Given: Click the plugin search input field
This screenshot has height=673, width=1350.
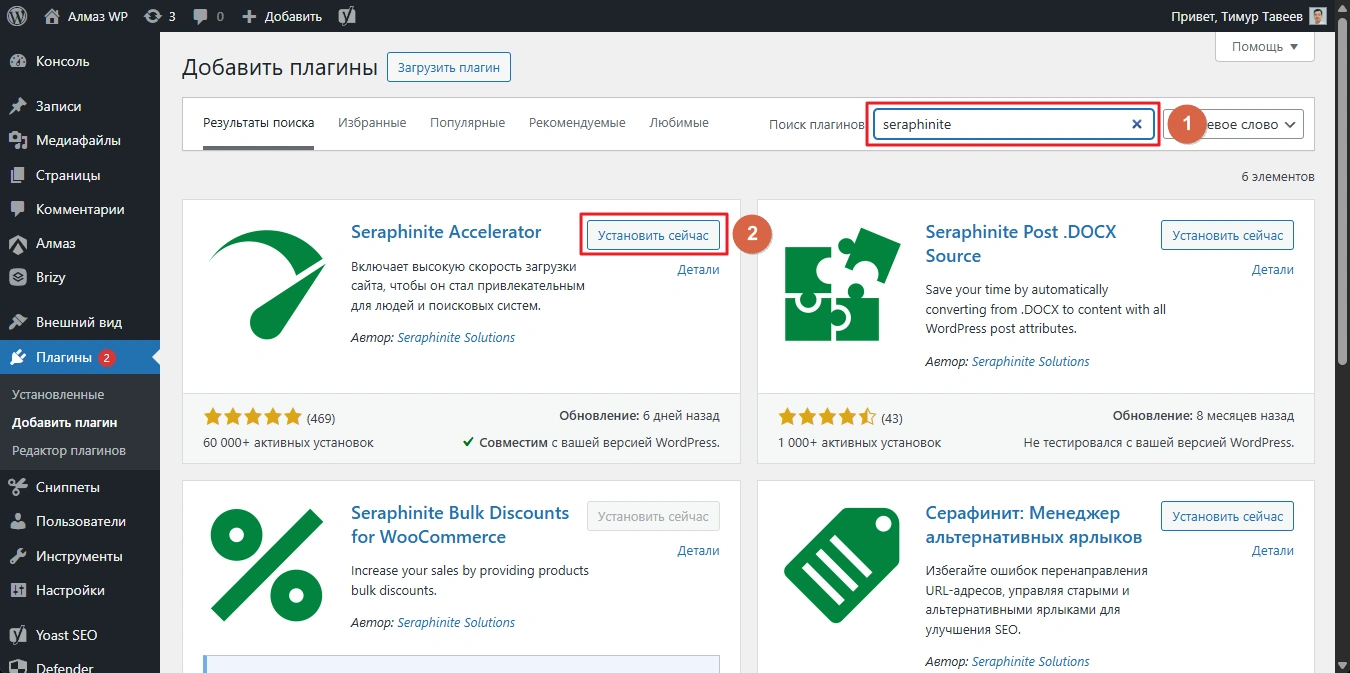Looking at the screenshot, I should (x=1000, y=124).
